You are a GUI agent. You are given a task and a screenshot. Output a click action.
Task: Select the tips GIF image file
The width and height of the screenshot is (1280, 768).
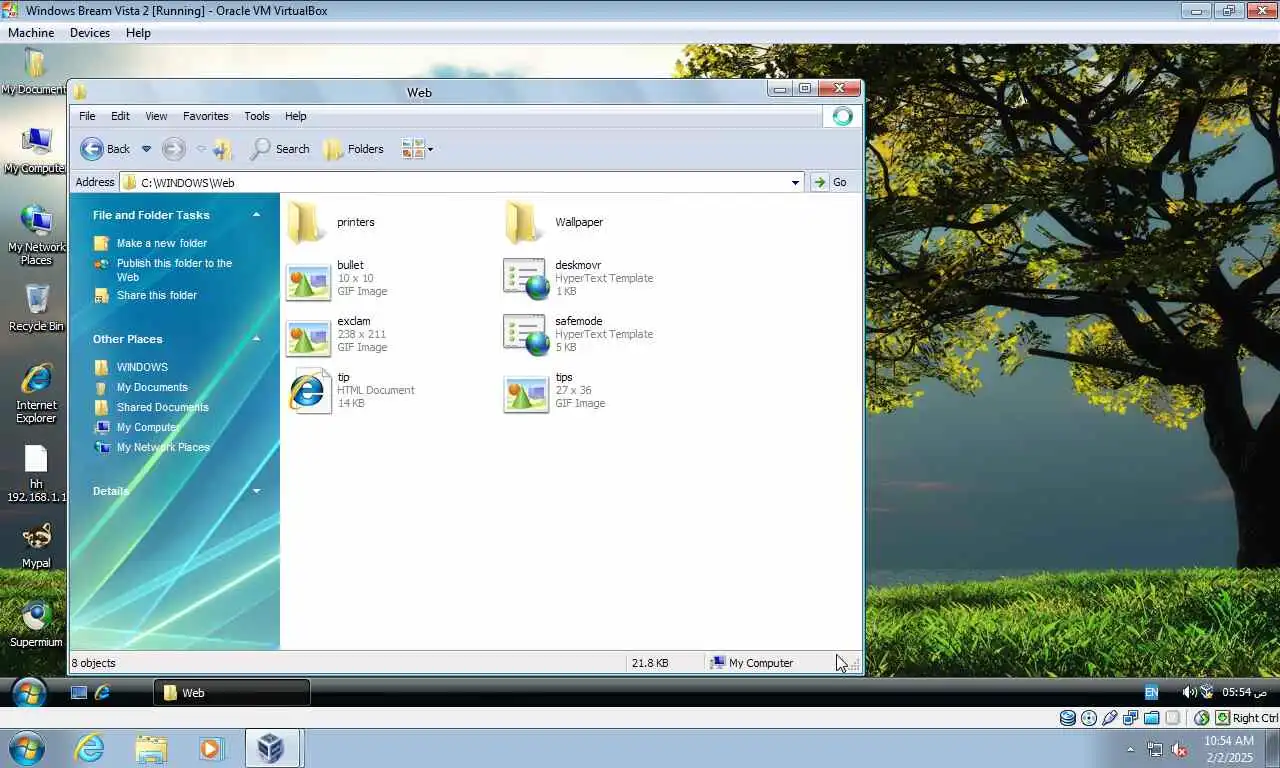pyautogui.click(x=555, y=390)
